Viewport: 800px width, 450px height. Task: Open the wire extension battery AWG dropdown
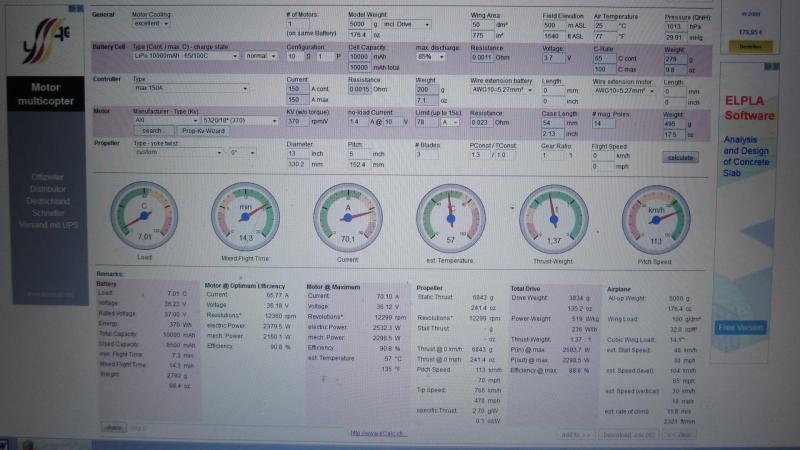504,89
